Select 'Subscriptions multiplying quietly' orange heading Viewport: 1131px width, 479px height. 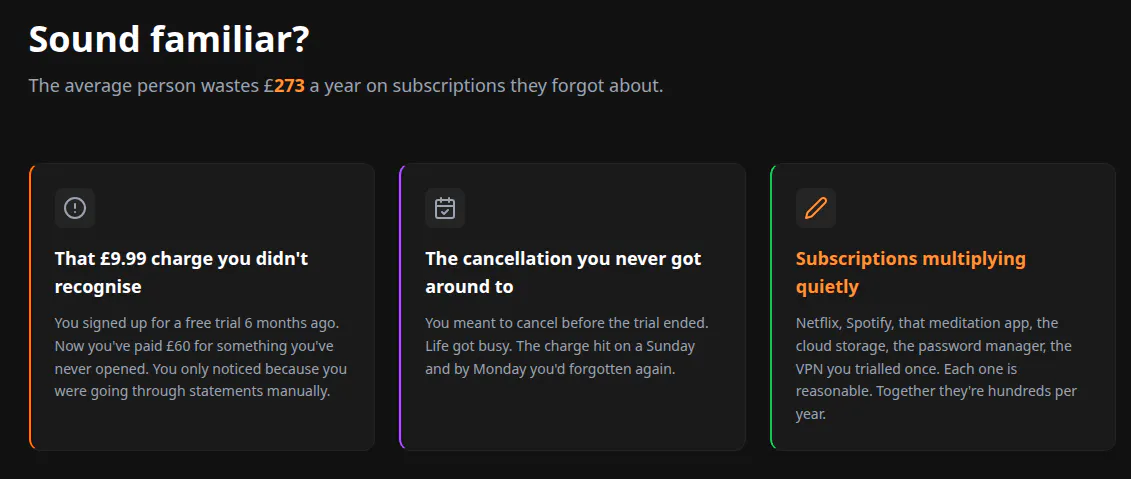[910, 273]
